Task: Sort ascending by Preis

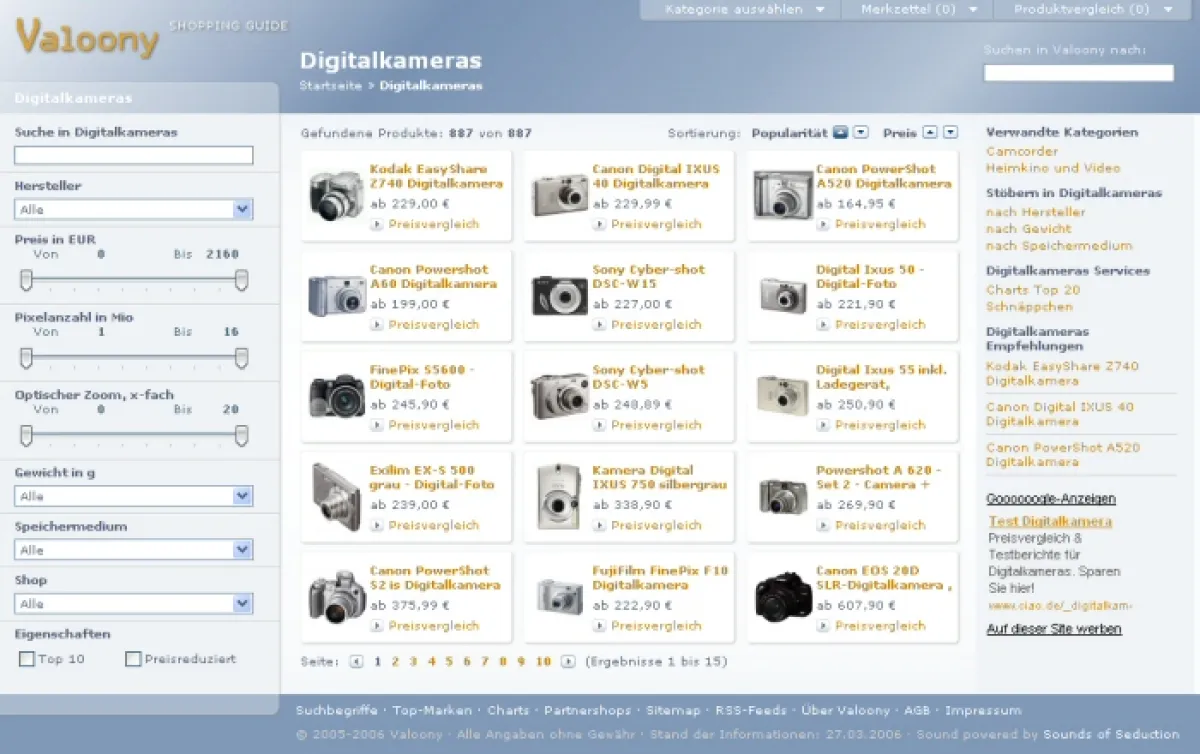Action: (x=930, y=132)
